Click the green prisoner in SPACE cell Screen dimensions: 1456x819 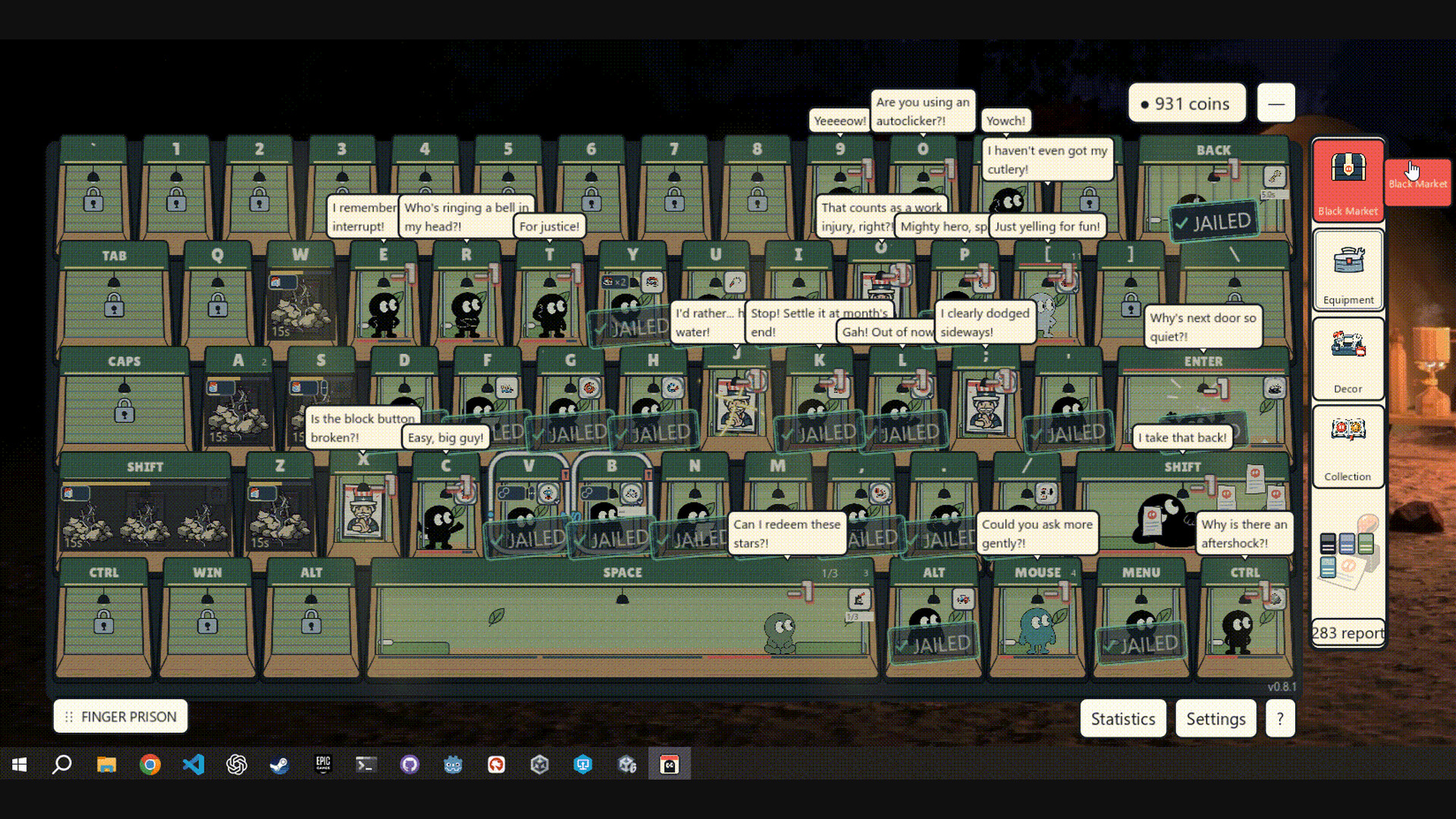(x=780, y=632)
